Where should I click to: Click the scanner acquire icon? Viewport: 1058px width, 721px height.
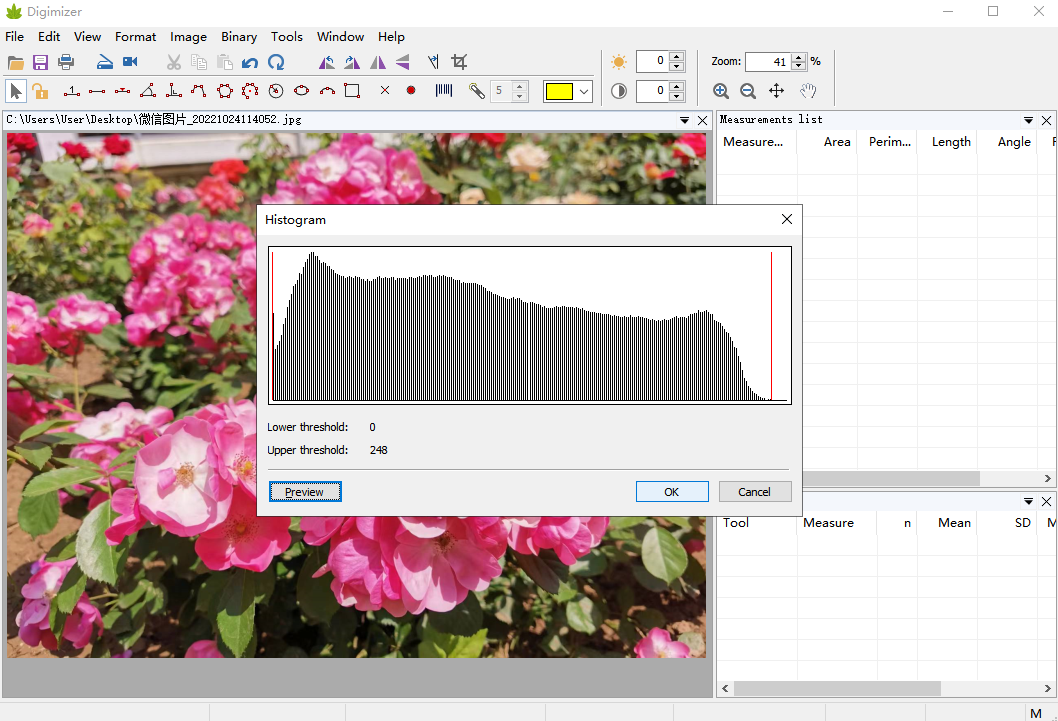(105, 63)
